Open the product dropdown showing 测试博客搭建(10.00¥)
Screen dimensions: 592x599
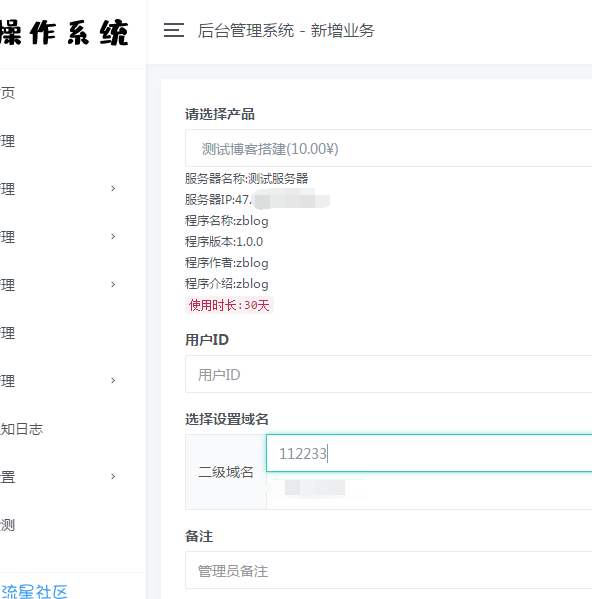tap(388, 148)
